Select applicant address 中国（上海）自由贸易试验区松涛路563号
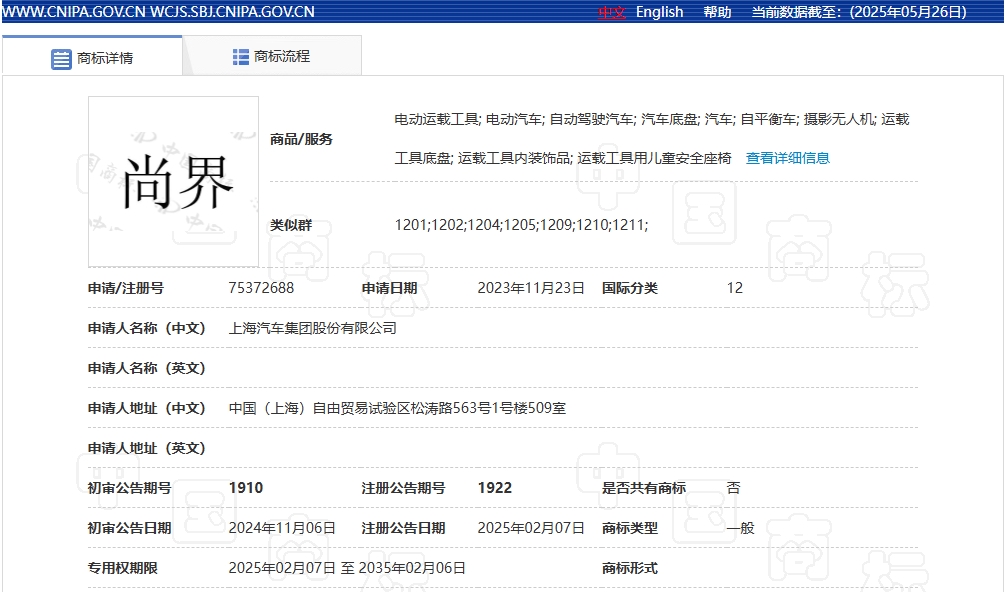 [398, 408]
